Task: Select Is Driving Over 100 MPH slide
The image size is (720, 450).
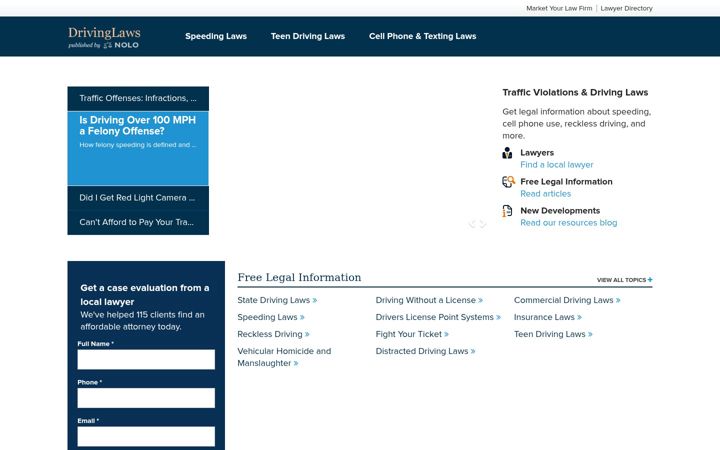Action: point(138,148)
